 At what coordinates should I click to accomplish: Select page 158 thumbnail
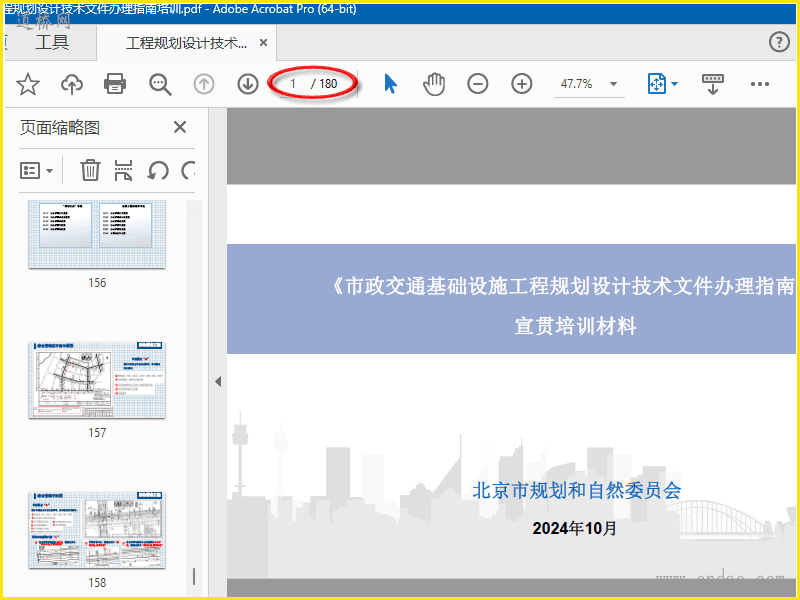pos(97,530)
